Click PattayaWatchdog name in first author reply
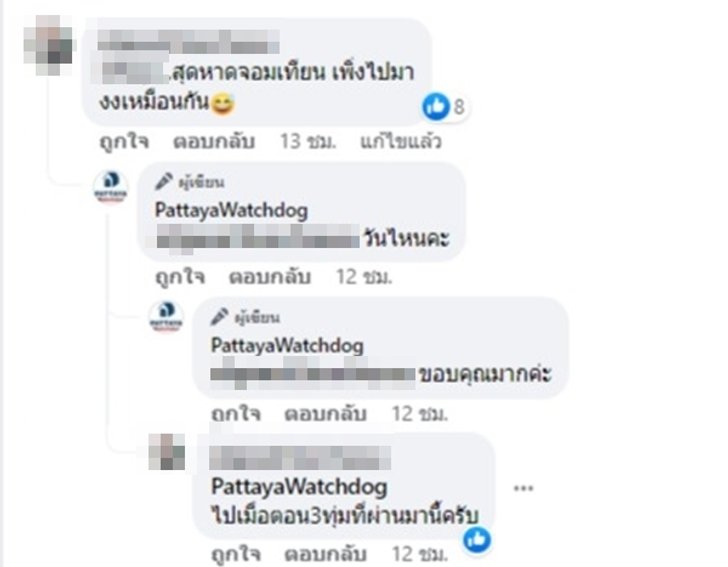The height and width of the screenshot is (567, 728). tap(231, 210)
